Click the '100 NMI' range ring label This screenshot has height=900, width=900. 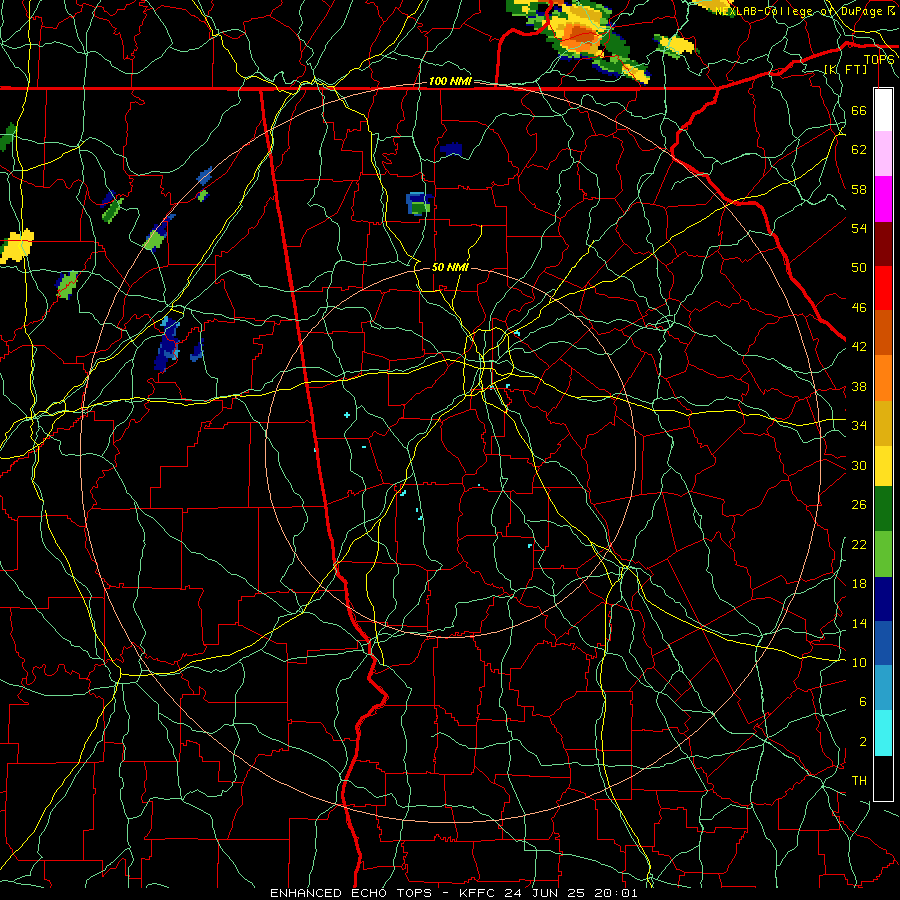coord(449,81)
